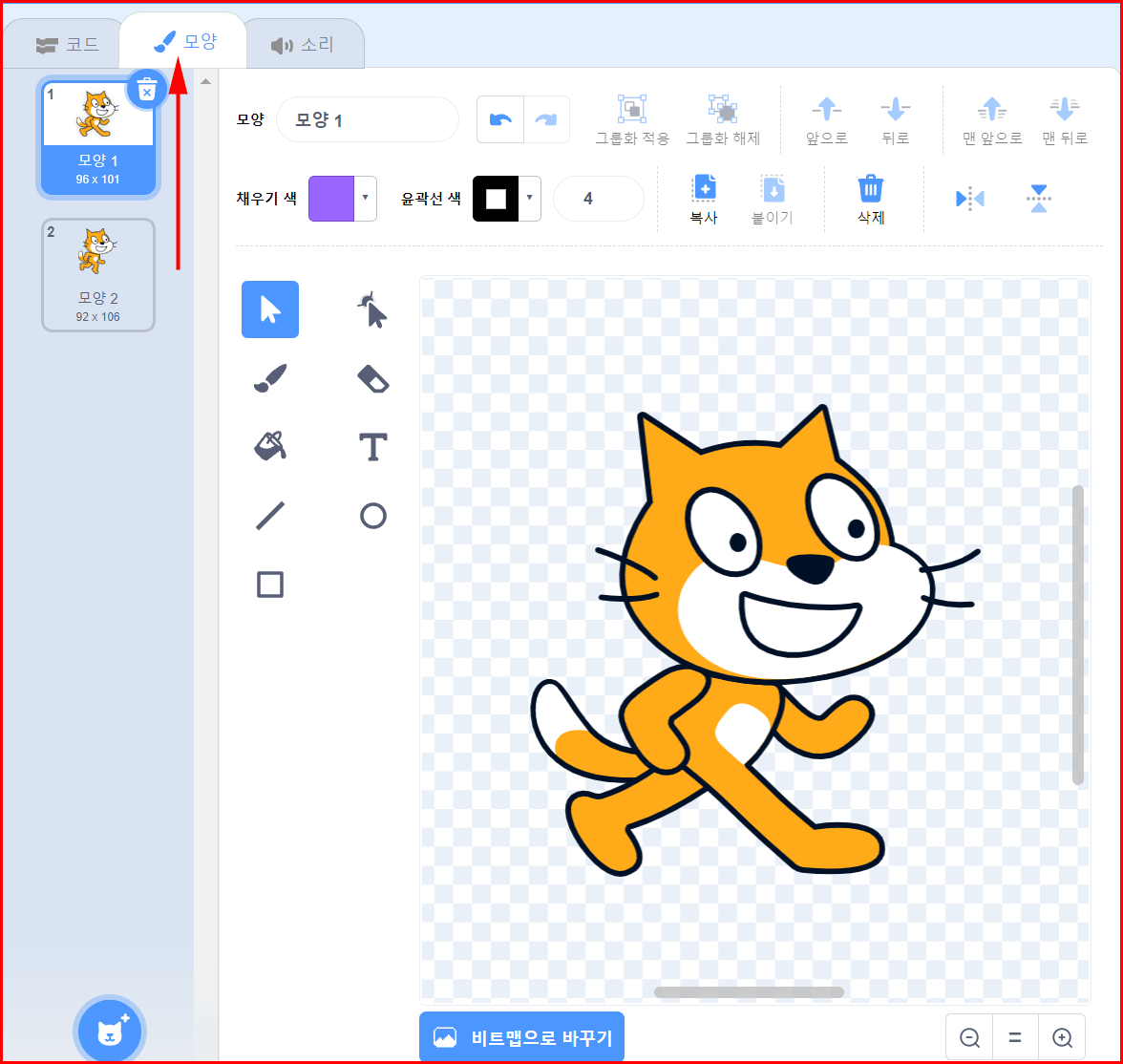1123x1064 pixels.
Task: Pick the Brush tool
Action: [x=270, y=378]
